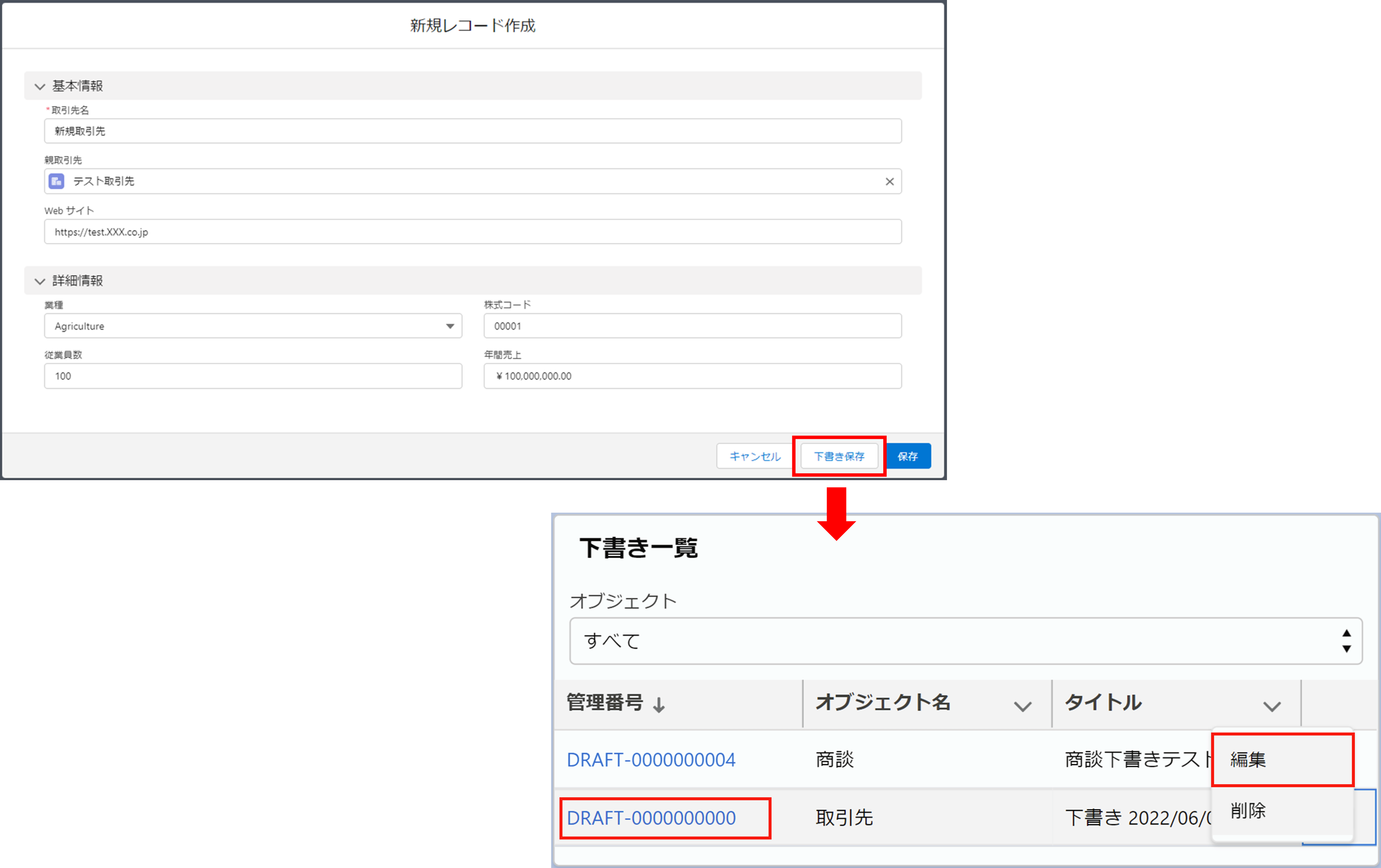Click the テスト取引先 account icon
Image resolution: width=1381 pixels, height=868 pixels.
pyautogui.click(x=56, y=181)
